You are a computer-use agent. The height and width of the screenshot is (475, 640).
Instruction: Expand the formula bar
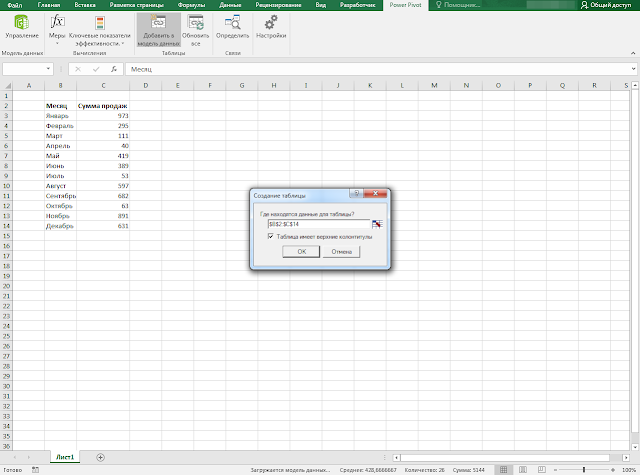click(633, 69)
